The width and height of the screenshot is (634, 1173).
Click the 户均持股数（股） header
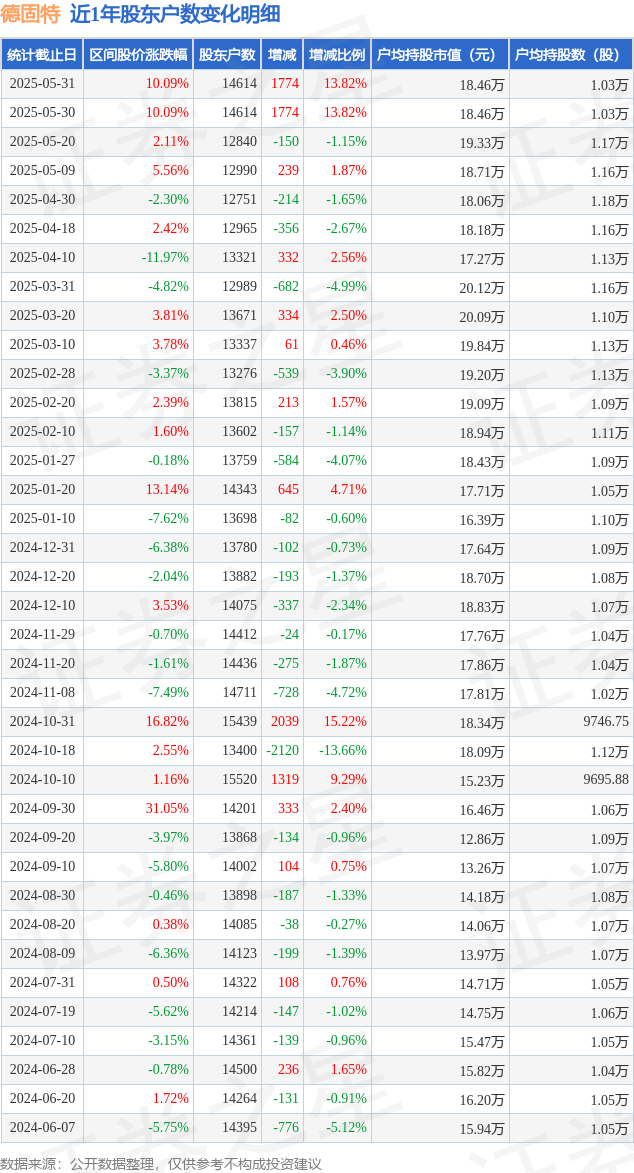571,55
